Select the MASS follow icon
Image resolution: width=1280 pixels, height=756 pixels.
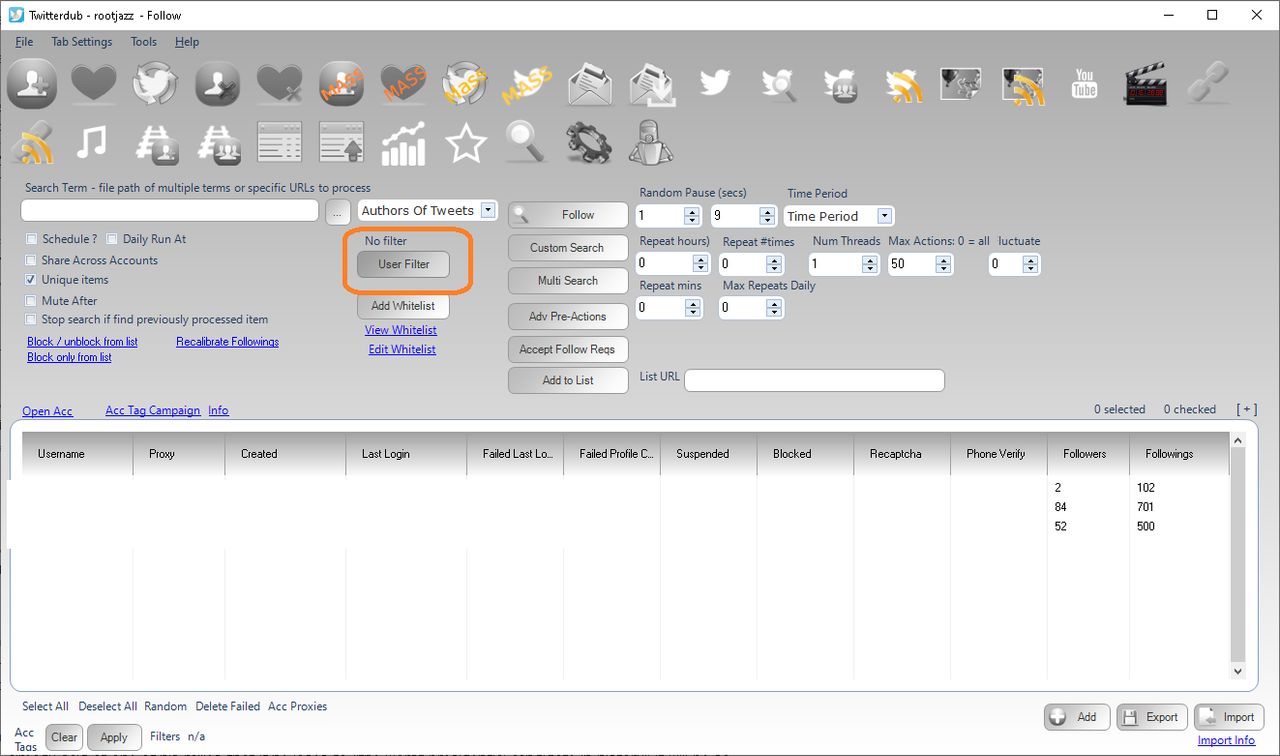coord(342,84)
